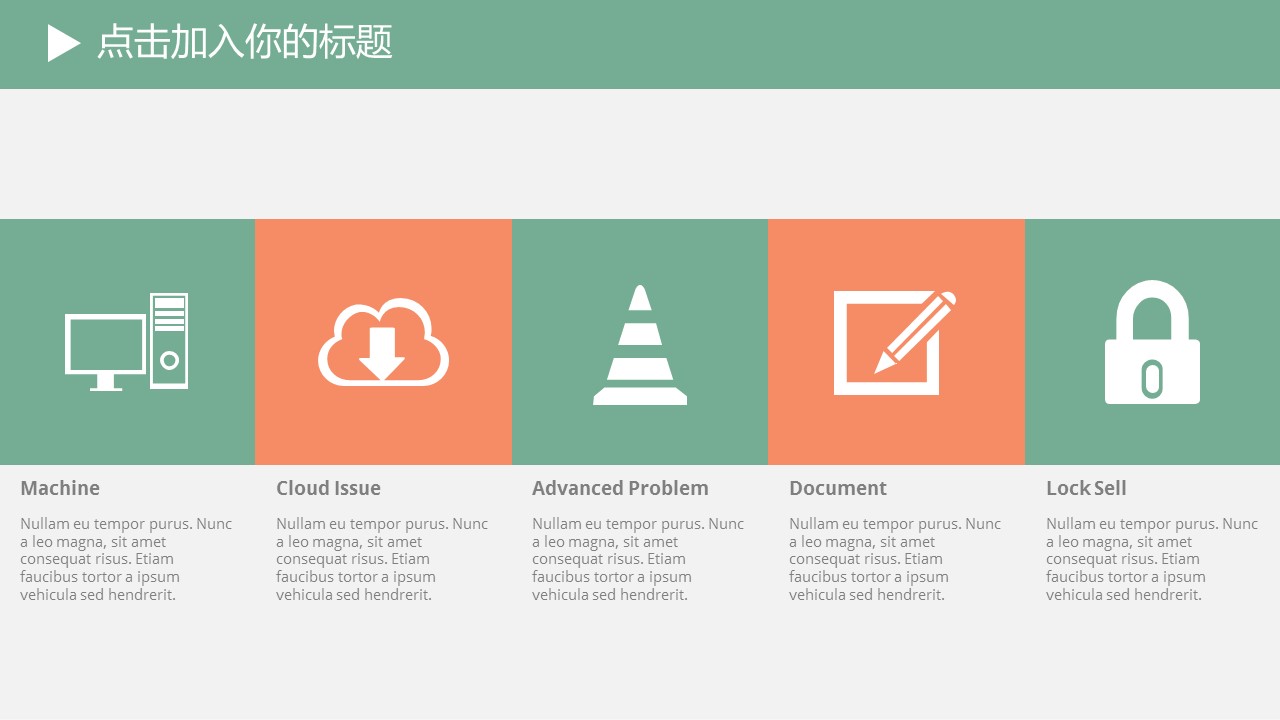
Task: Click the Document heading
Action: point(838,488)
